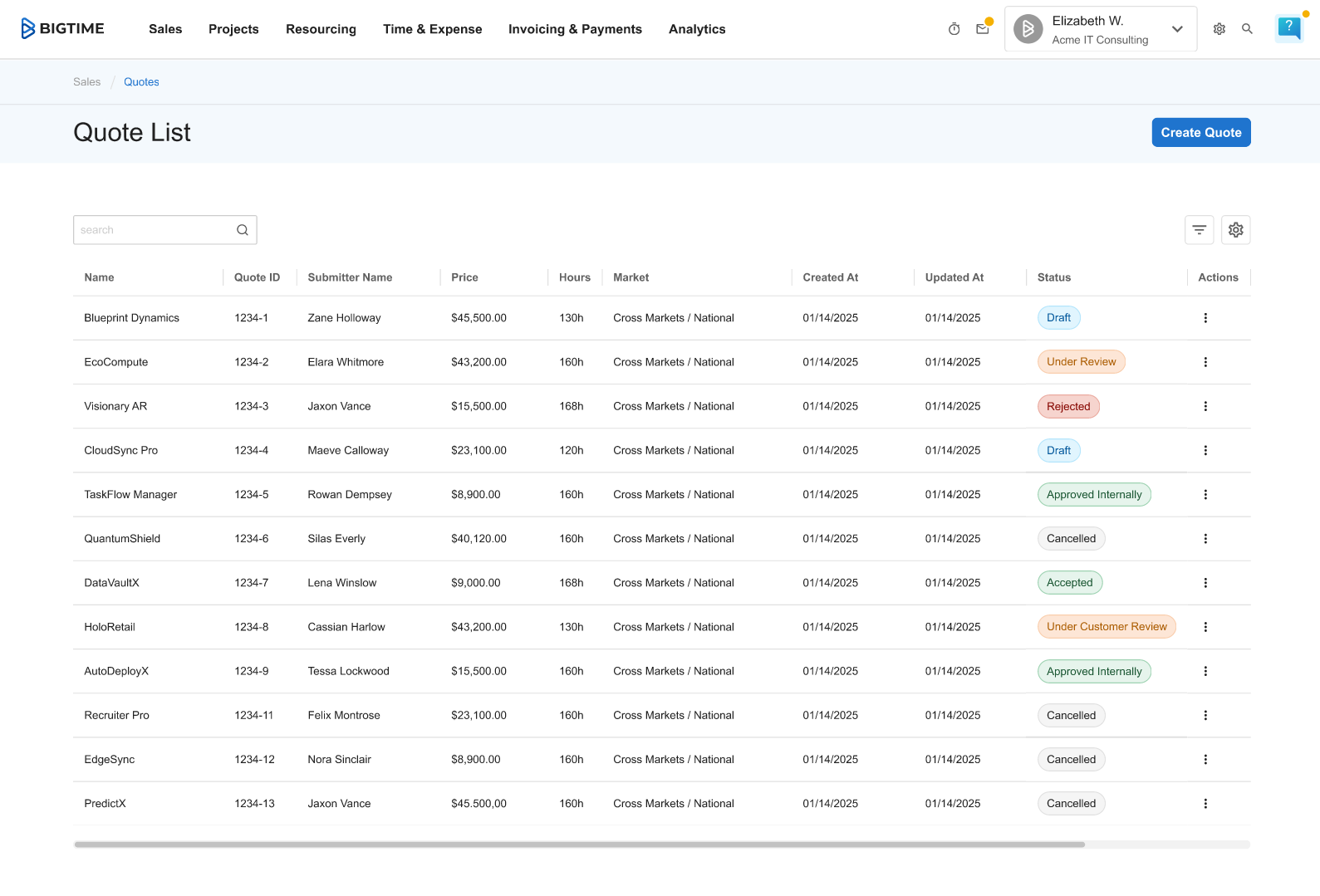Open the help chat icon
Image resolution: width=1320 pixels, height=896 pixels.
click(x=1288, y=27)
